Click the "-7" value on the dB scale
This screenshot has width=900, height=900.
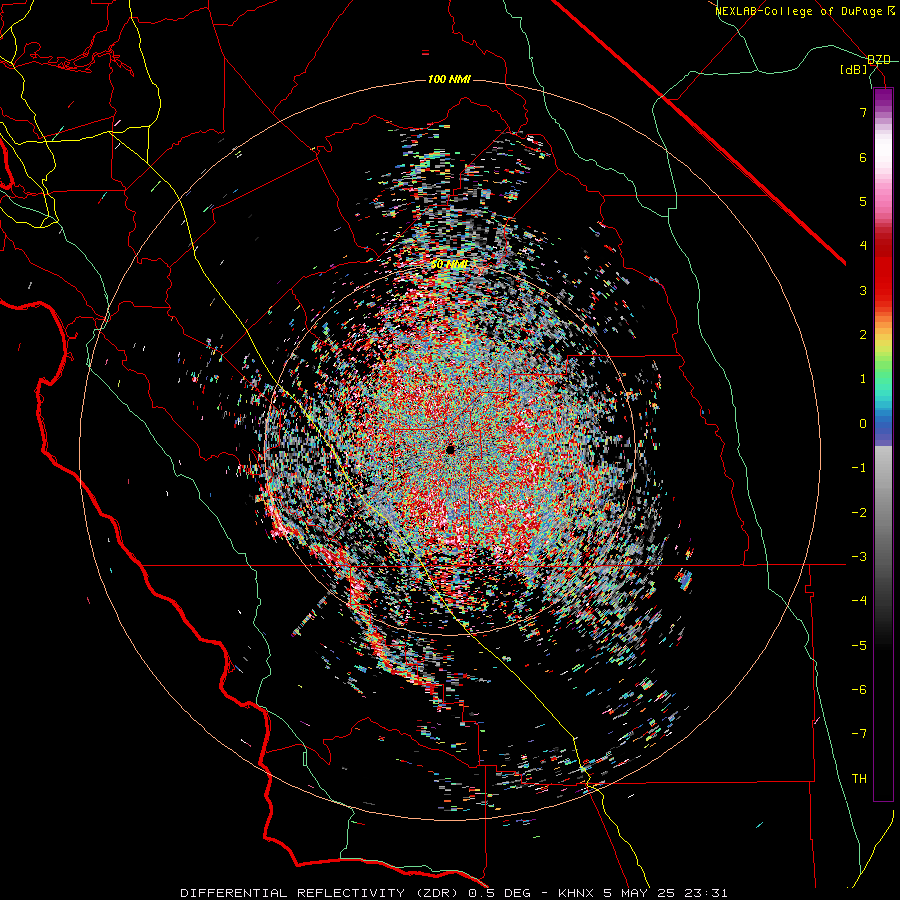(859, 734)
